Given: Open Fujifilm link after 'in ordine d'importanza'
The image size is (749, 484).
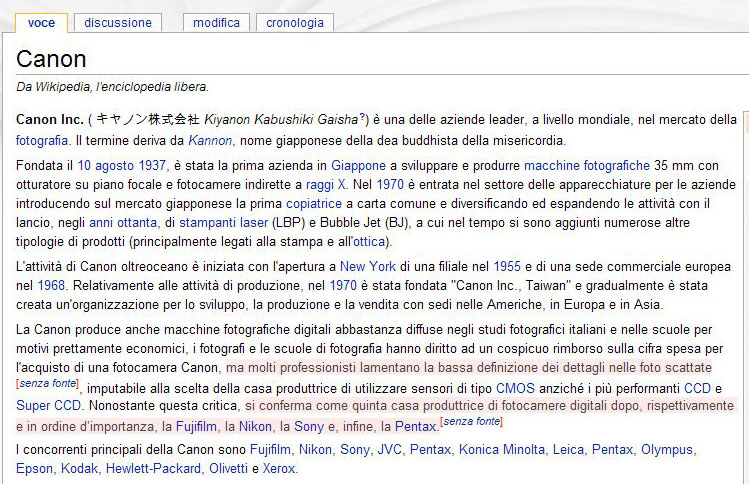Looking at the screenshot, I should point(196,426).
